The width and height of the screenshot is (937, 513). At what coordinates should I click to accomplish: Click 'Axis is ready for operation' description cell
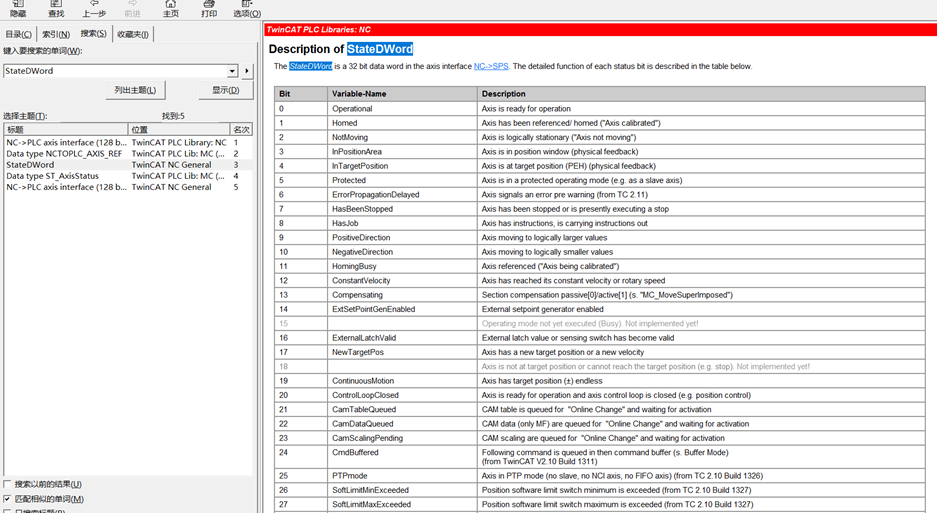click(x=702, y=109)
